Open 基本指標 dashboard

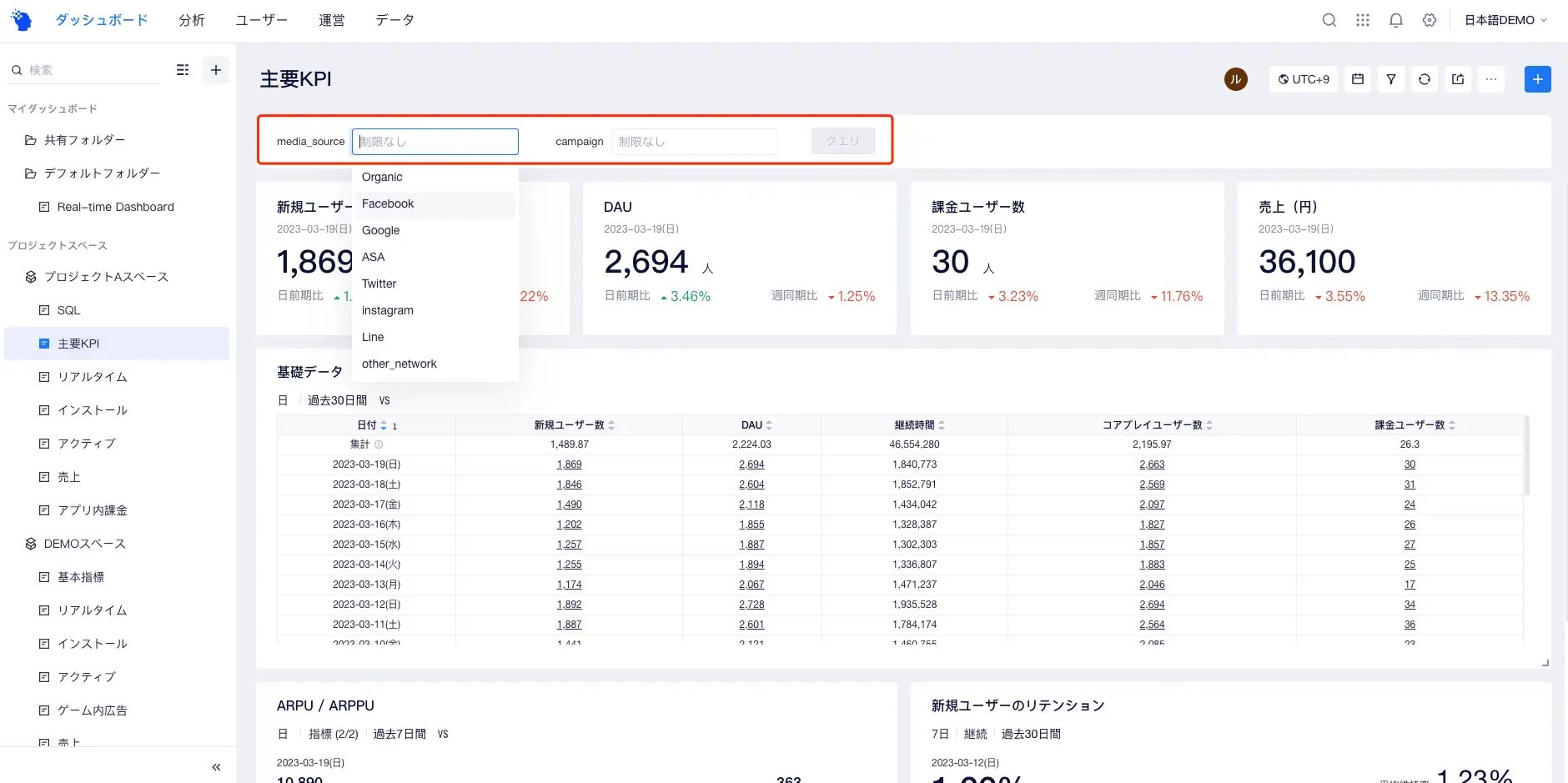point(80,577)
